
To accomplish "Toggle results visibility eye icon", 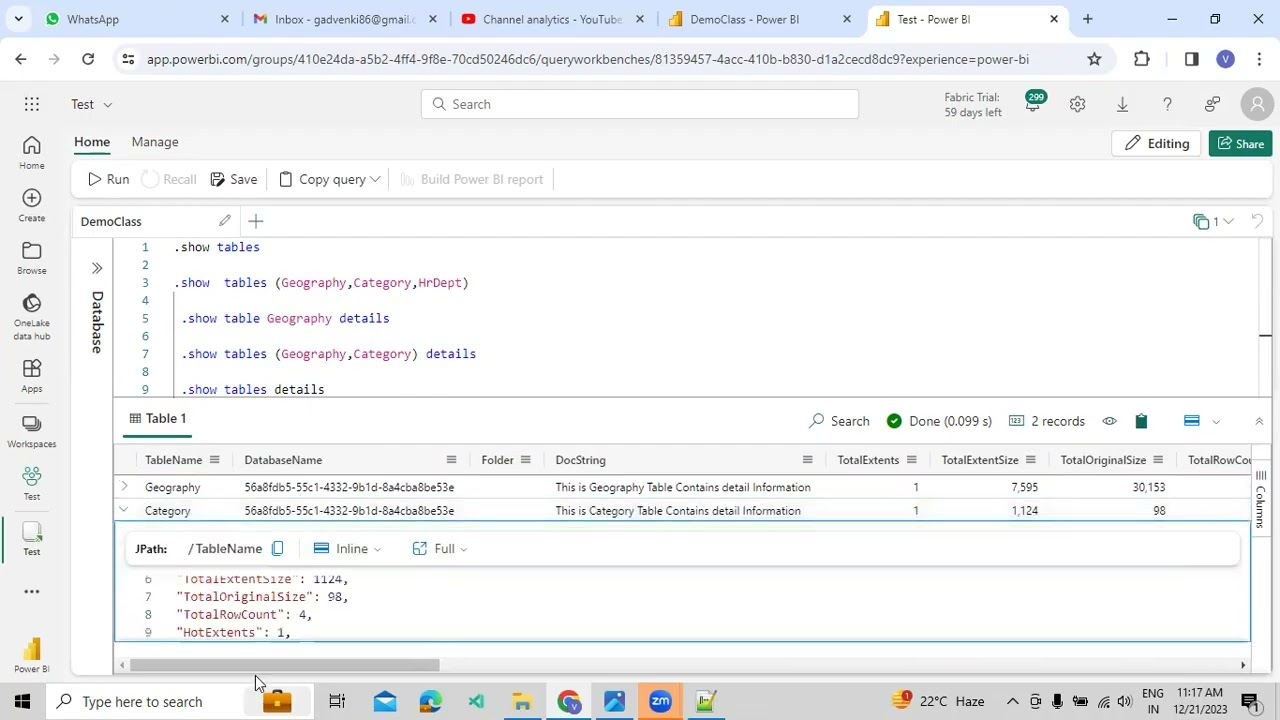I will coord(1109,421).
